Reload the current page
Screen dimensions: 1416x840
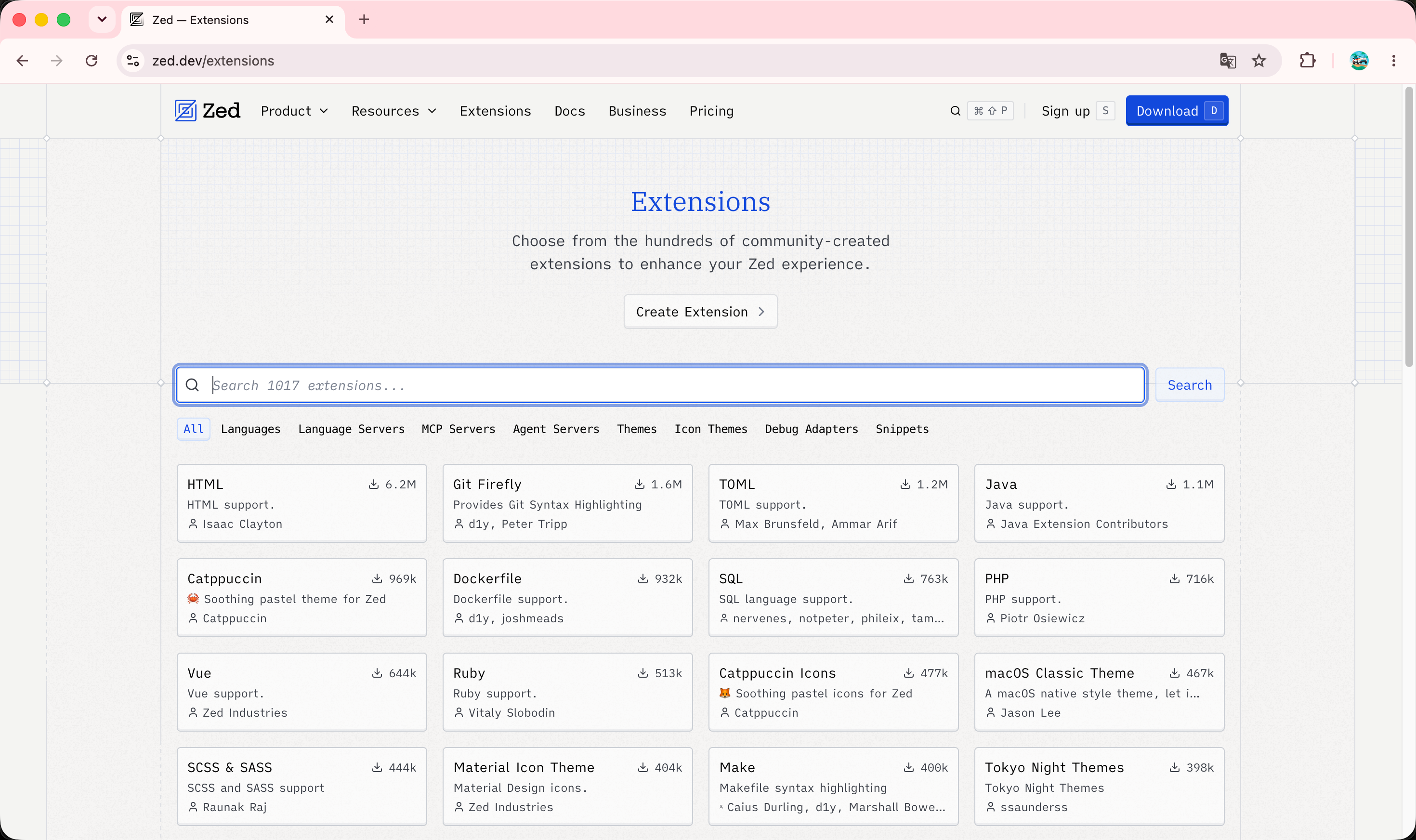click(92, 61)
